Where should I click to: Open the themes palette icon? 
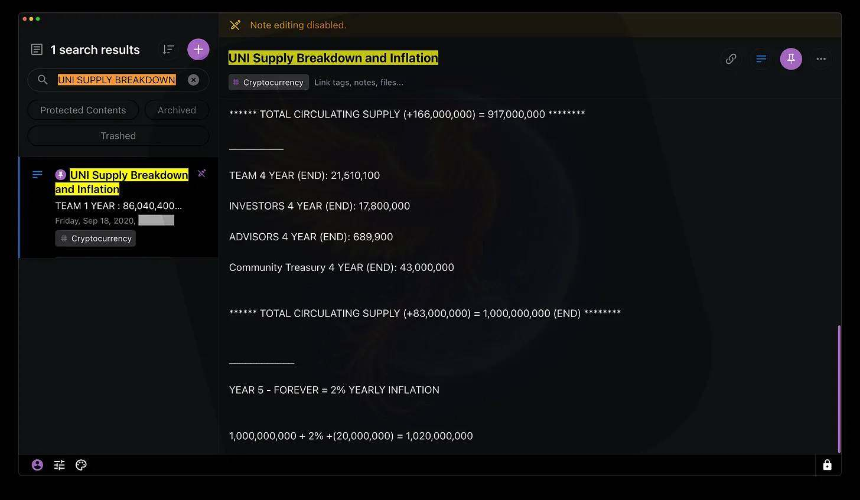[81, 465]
